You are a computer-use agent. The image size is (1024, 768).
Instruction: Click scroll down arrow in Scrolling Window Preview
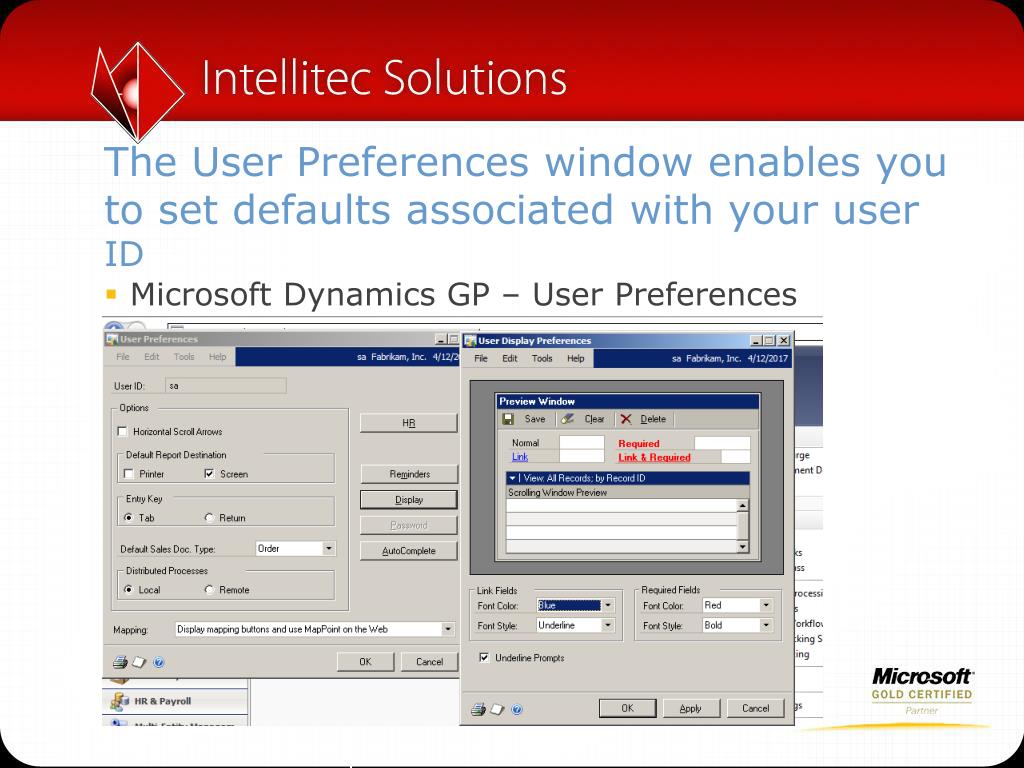(743, 547)
